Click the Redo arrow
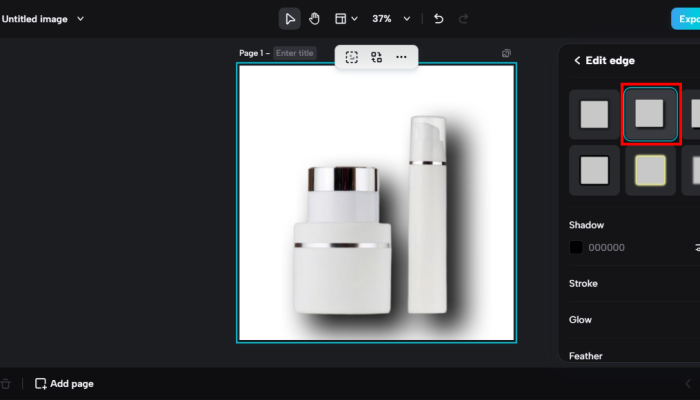The width and height of the screenshot is (700, 400). pos(463,19)
